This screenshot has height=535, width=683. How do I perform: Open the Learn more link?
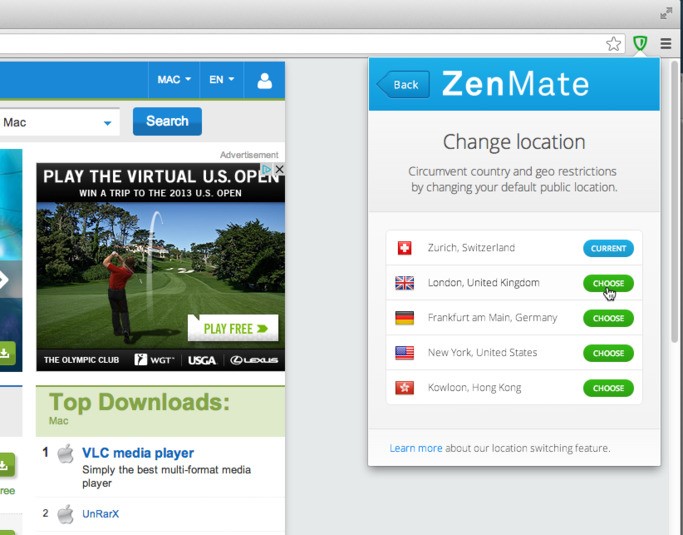coord(416,448)
